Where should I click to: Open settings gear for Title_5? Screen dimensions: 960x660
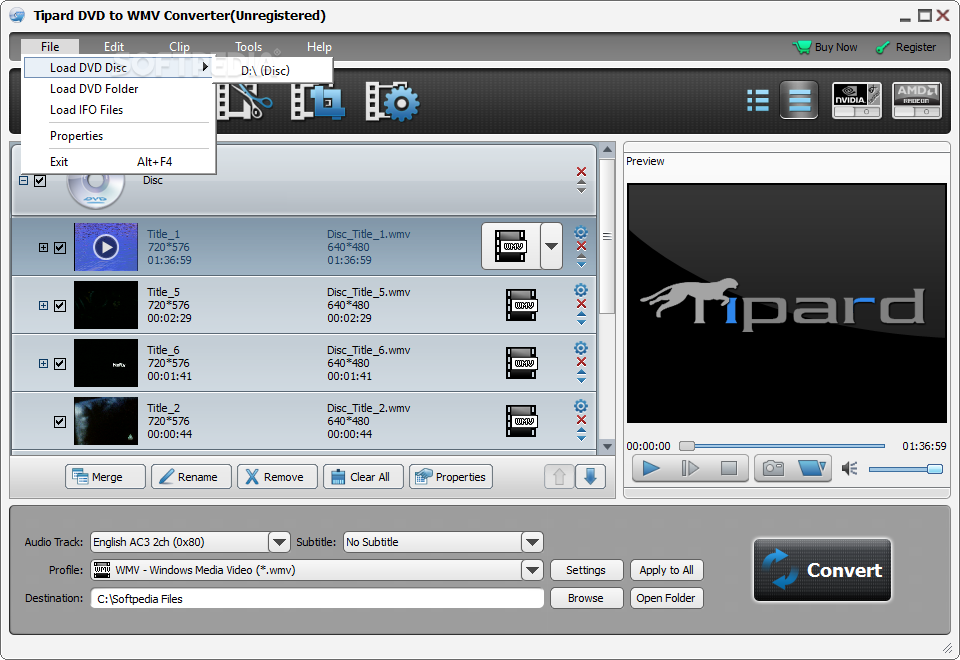pos(580,290)
